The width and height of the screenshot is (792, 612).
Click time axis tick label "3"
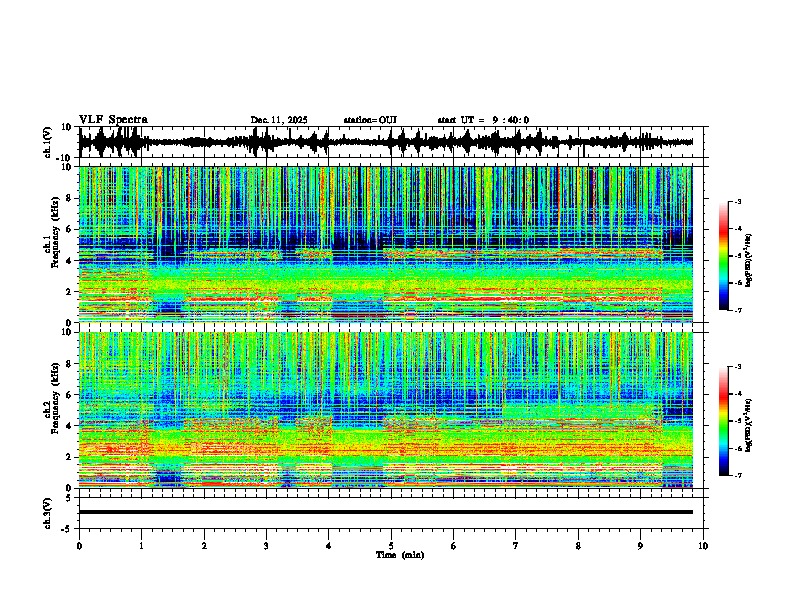pos(266,546)
